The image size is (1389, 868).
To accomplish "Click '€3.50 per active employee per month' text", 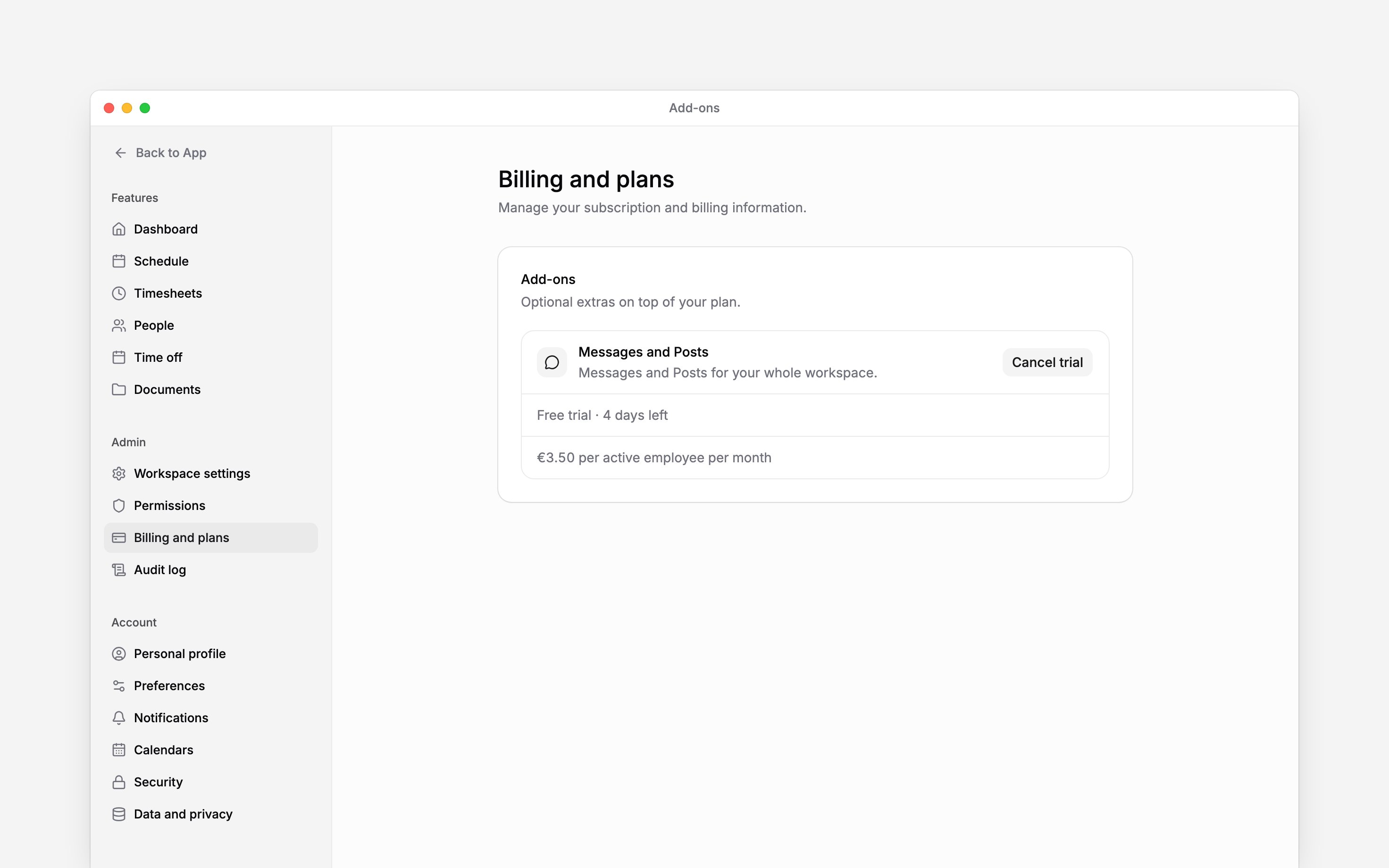I will pyautogui.click(x=654, y=458).
